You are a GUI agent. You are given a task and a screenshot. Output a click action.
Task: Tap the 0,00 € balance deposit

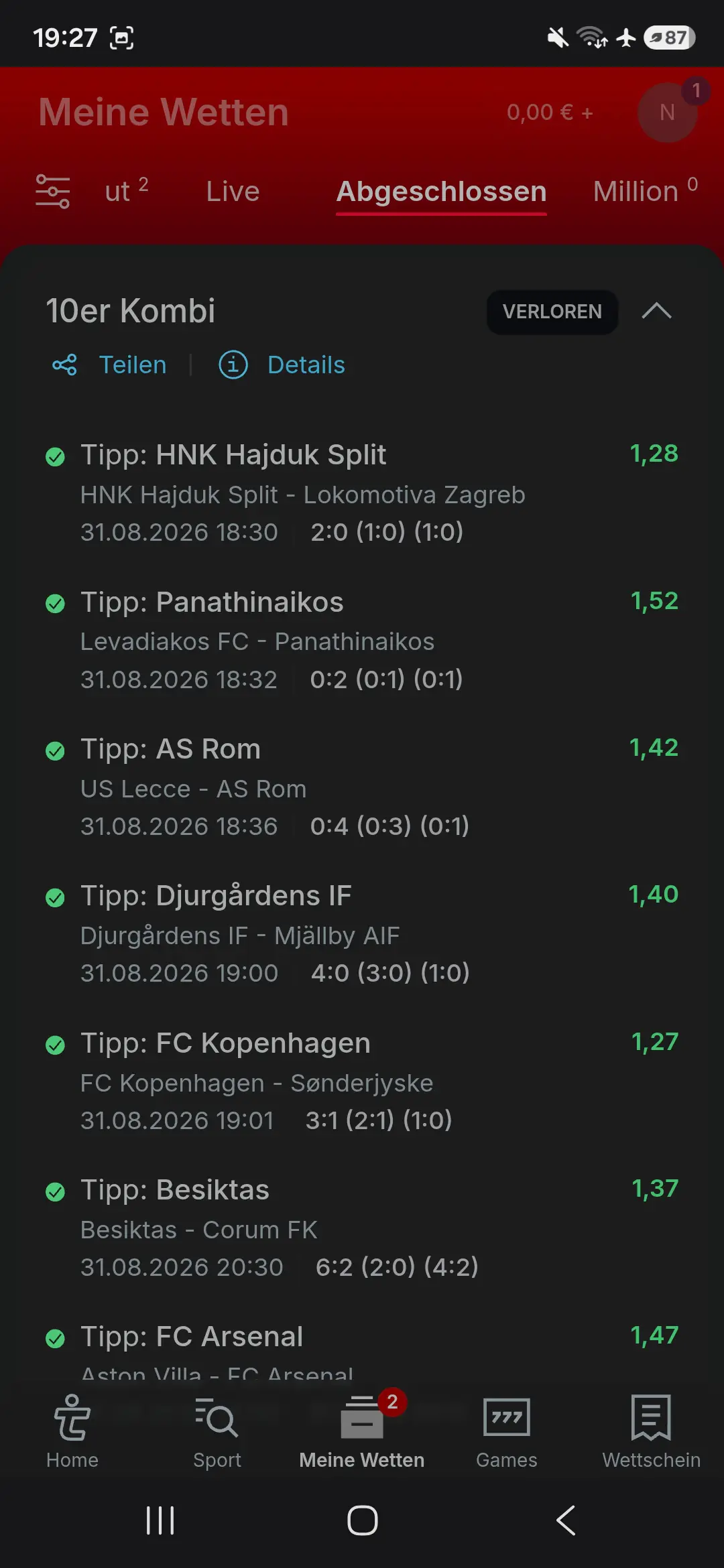point(550,113)
